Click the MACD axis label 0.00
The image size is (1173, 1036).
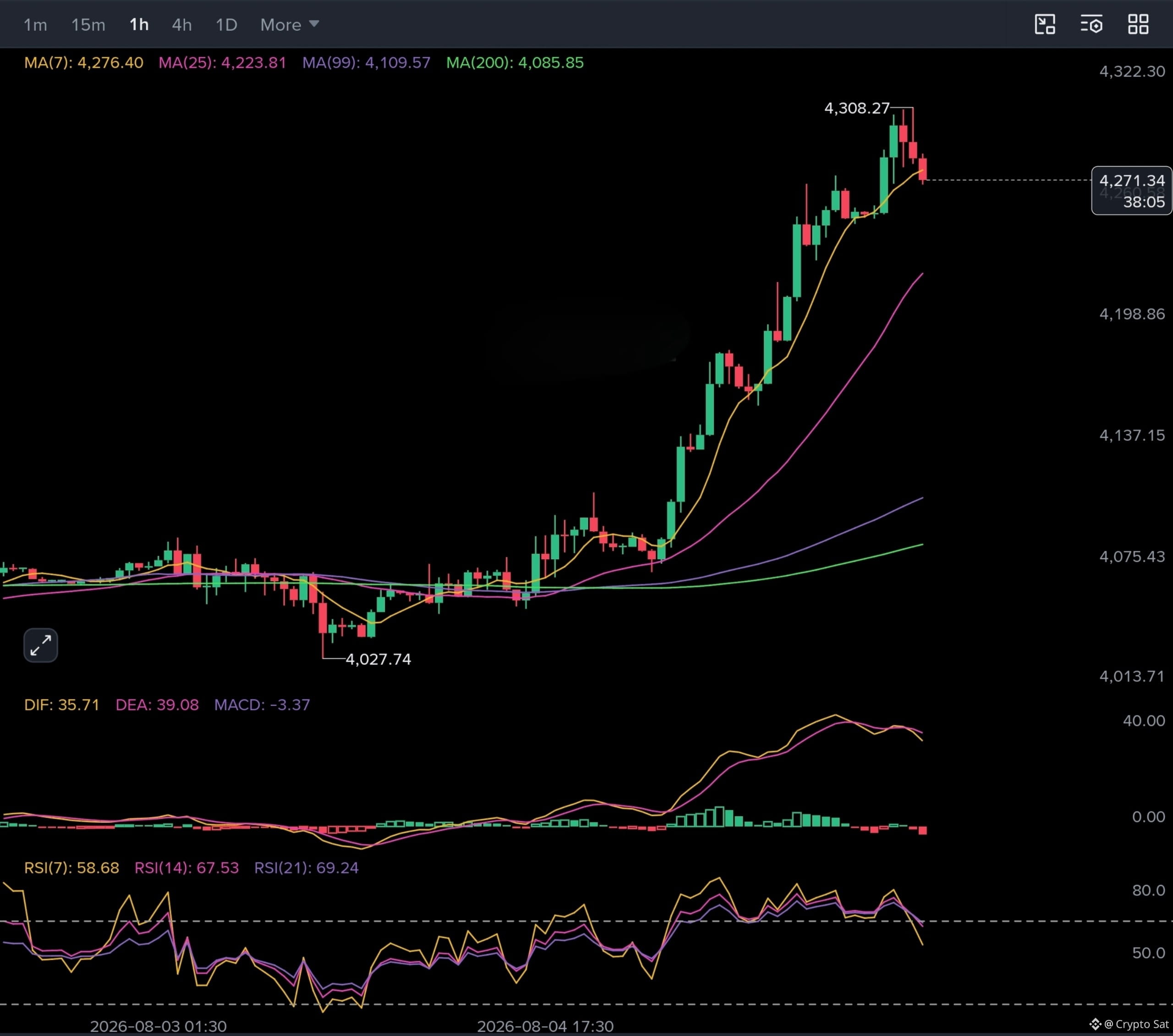pos(1148,816)
